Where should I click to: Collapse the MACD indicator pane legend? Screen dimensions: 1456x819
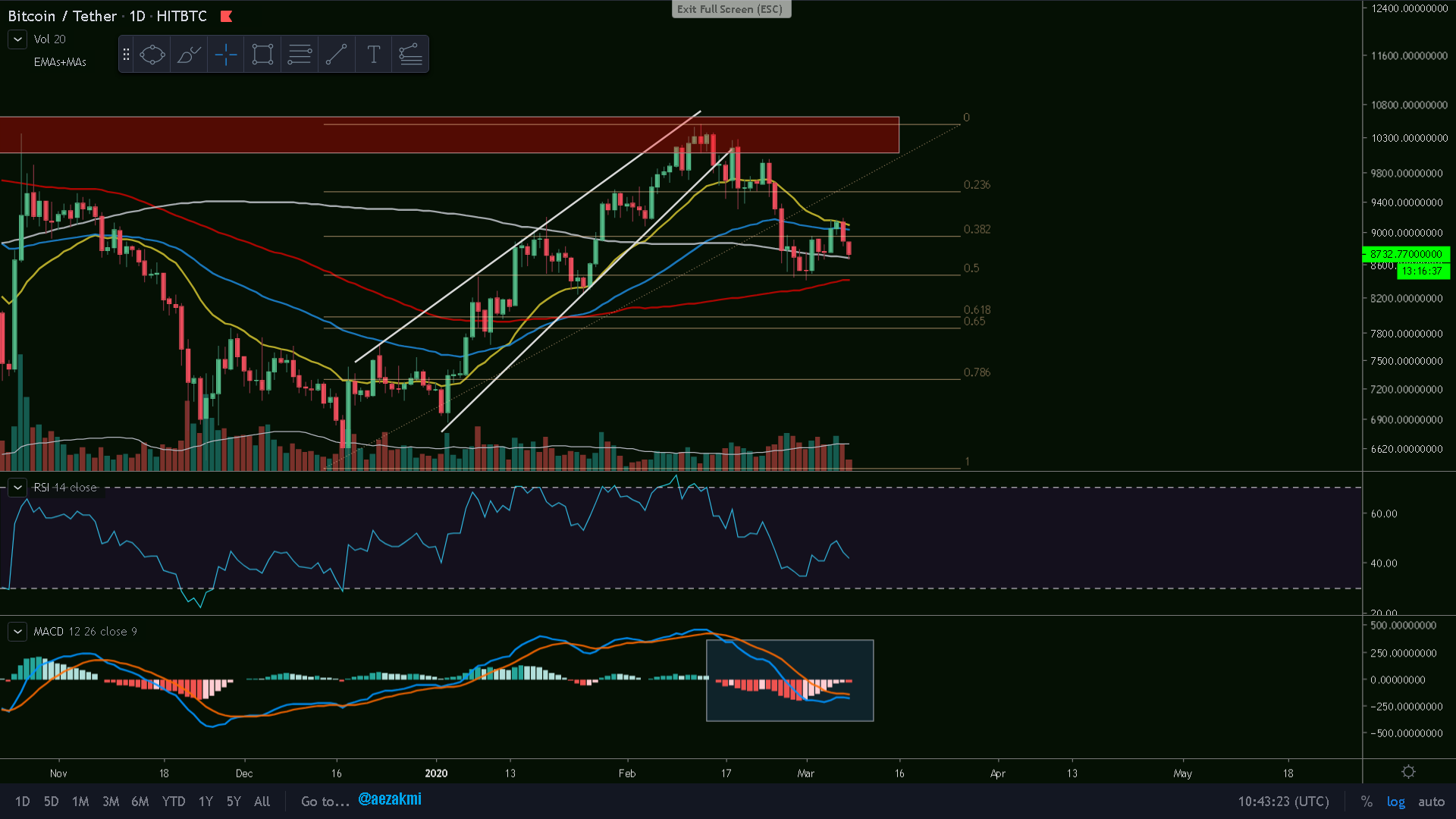click(x=17, y=632)
